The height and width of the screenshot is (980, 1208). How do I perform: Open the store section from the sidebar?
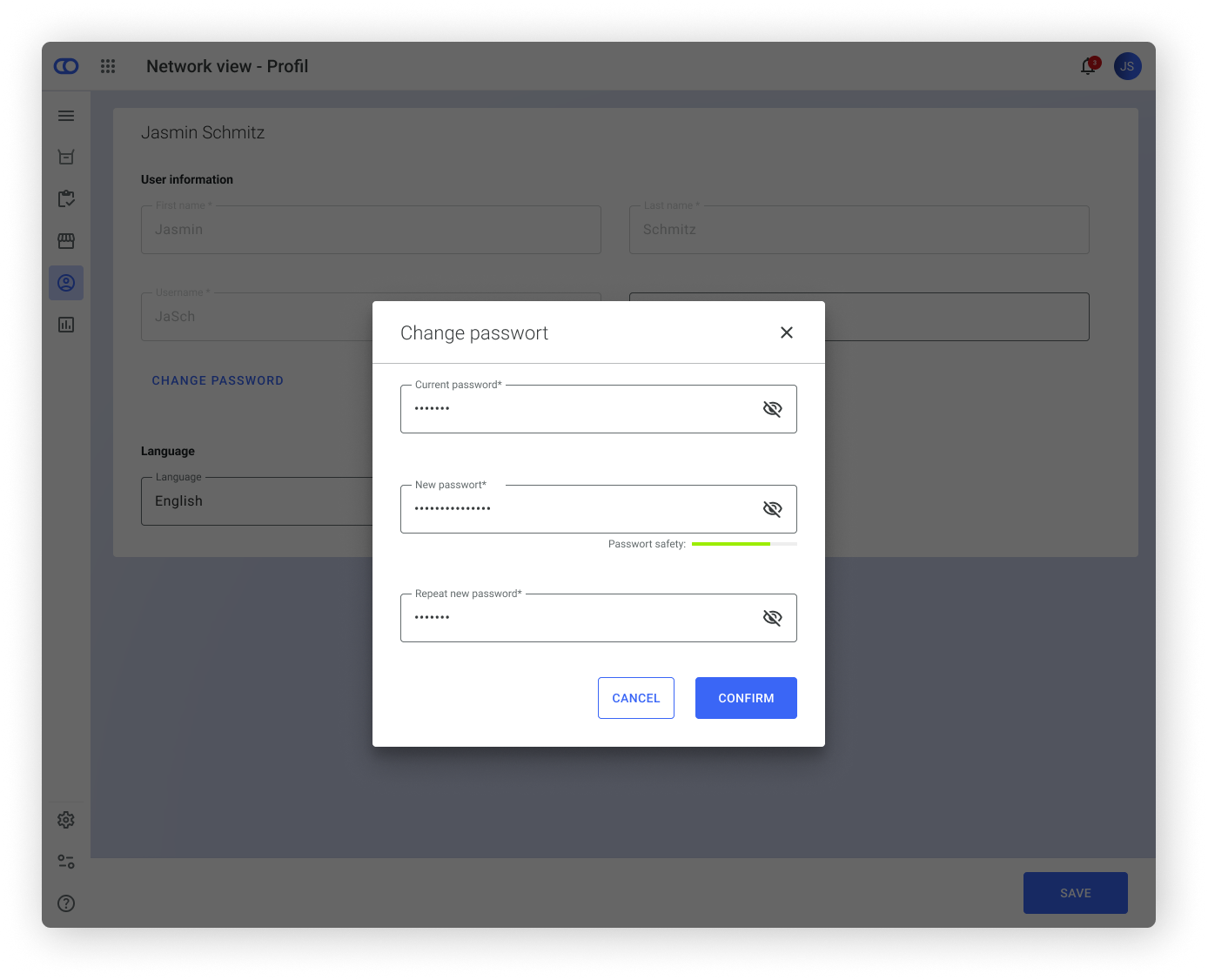pos(66,241)
